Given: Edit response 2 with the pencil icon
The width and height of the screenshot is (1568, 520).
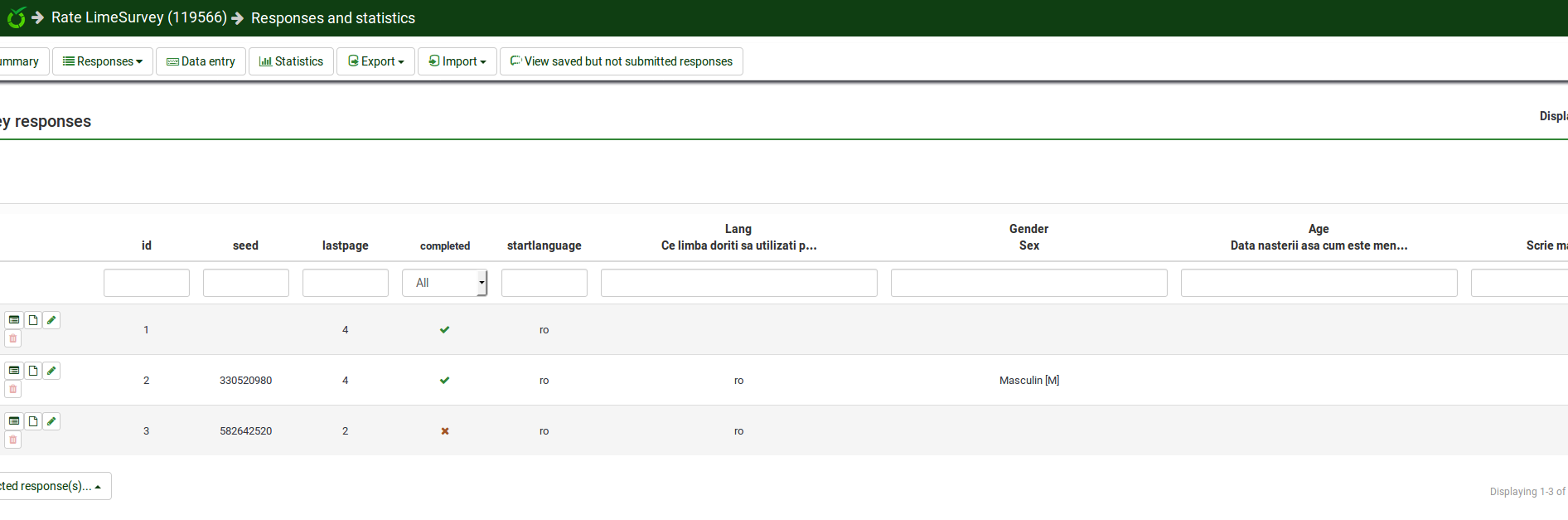Looking at the screenshot, I should click(51, 371).
